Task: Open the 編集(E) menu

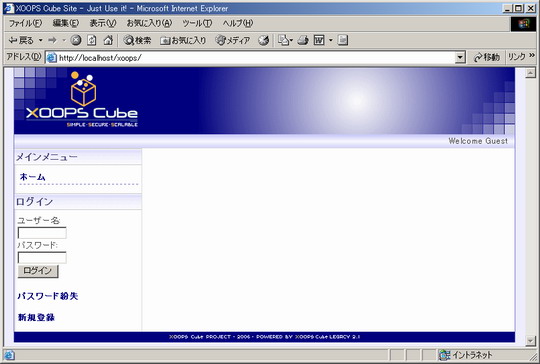Action: pyautogui.click(x=65, y=23)
